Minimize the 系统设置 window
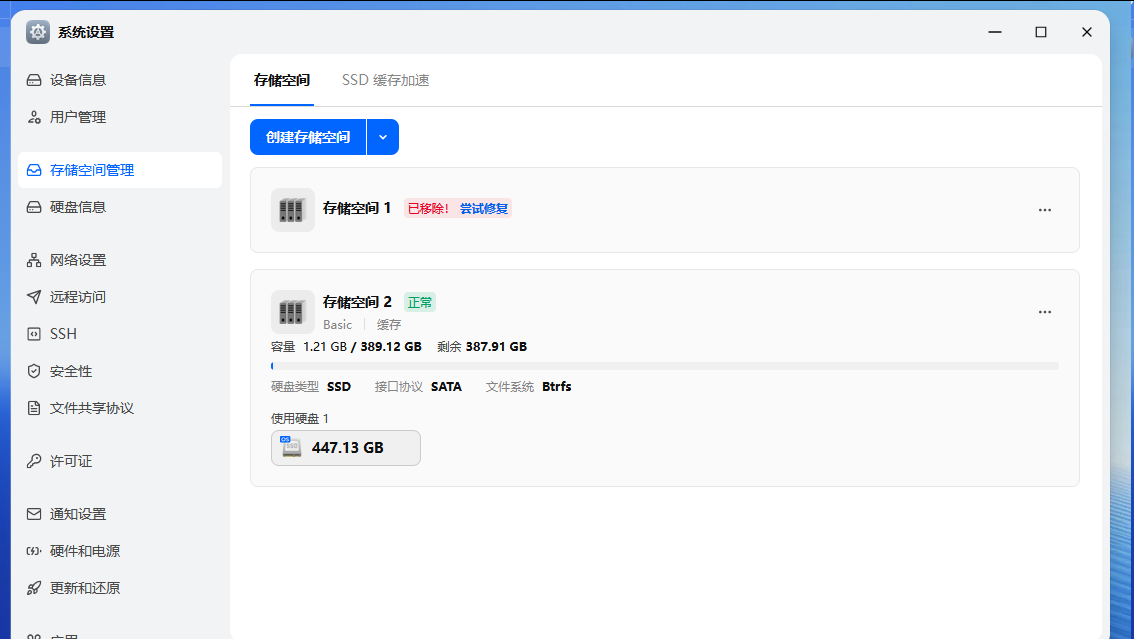Image resolution: width=1134 pixels, height=639 pixels. [x=995, y=32]
